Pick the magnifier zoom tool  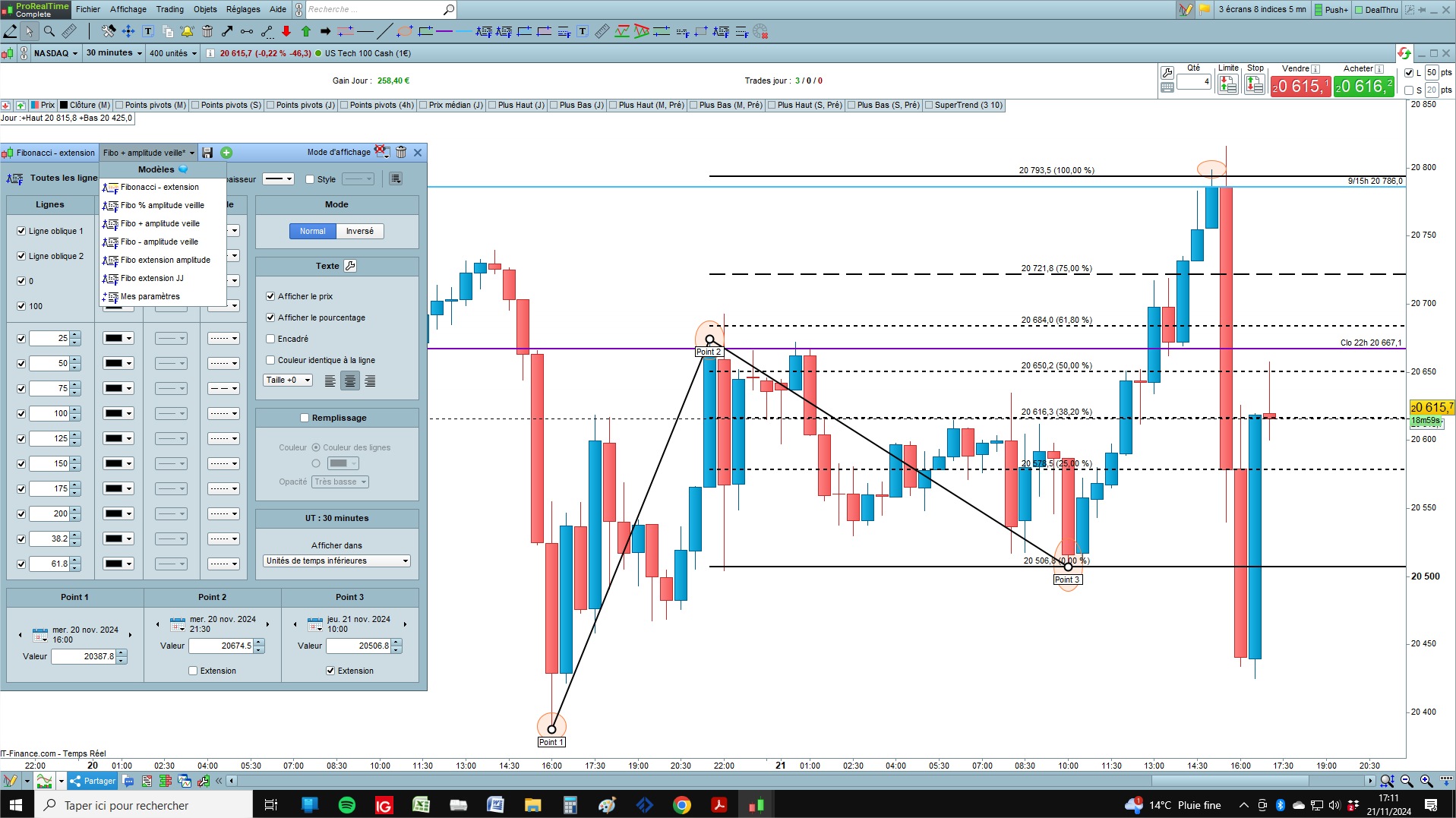point(49,31)
